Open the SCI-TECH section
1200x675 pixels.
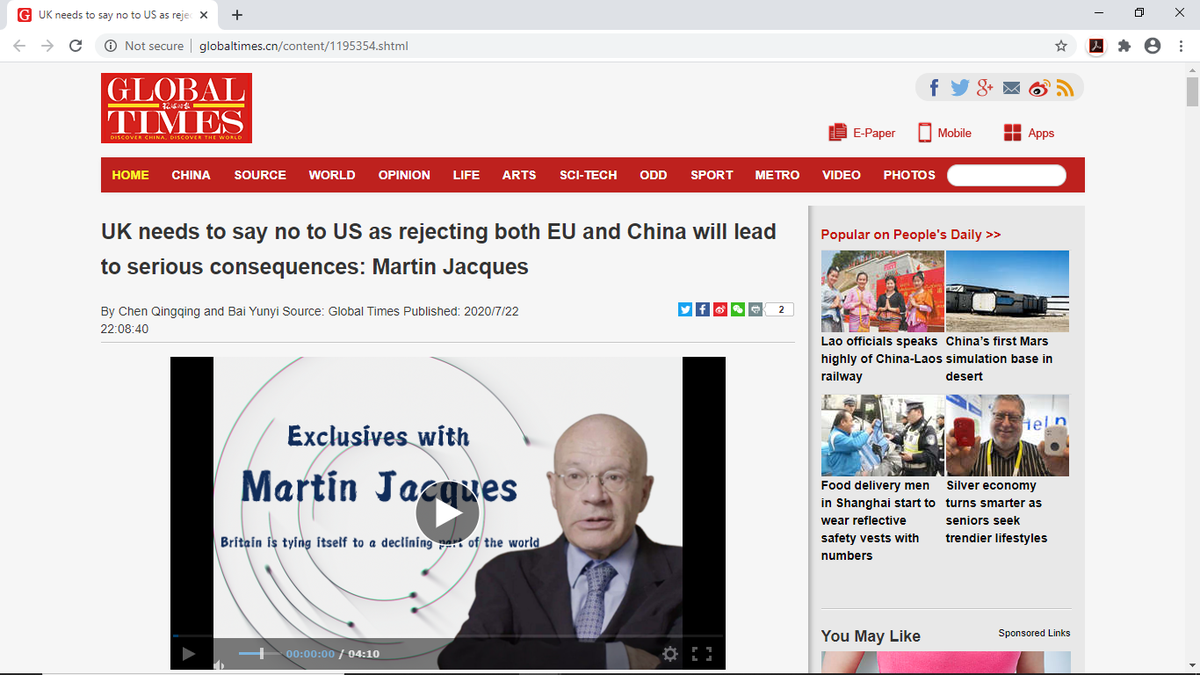(x=588, y=175)
